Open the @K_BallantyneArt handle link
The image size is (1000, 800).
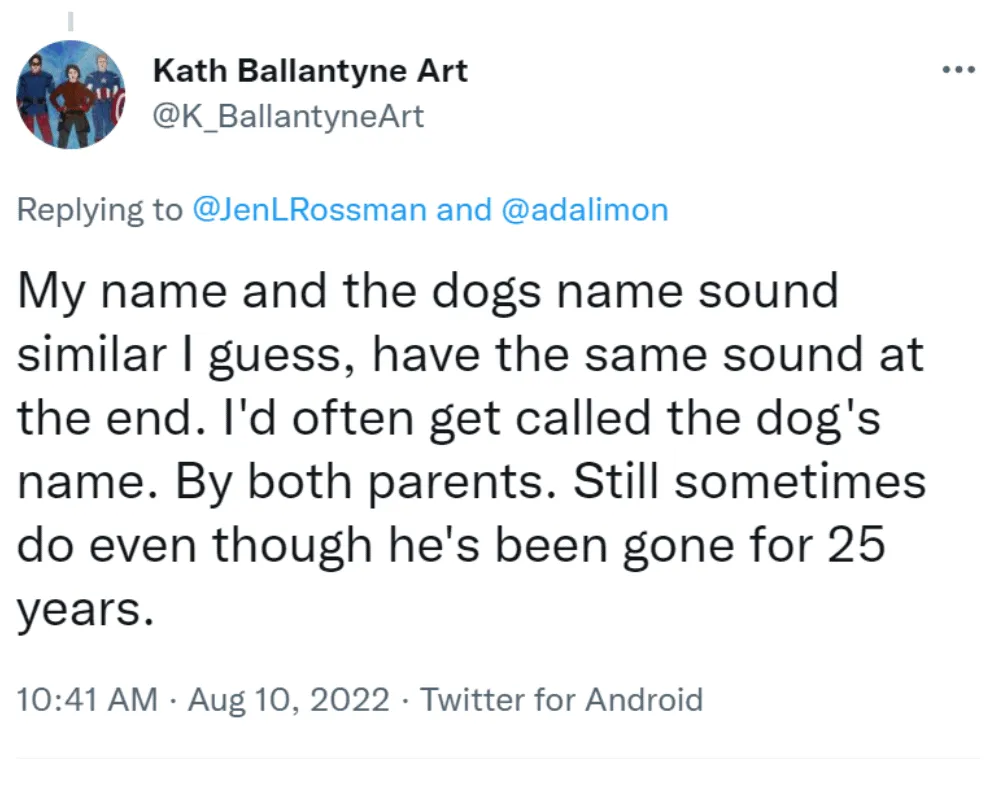[x=288, y=116]
